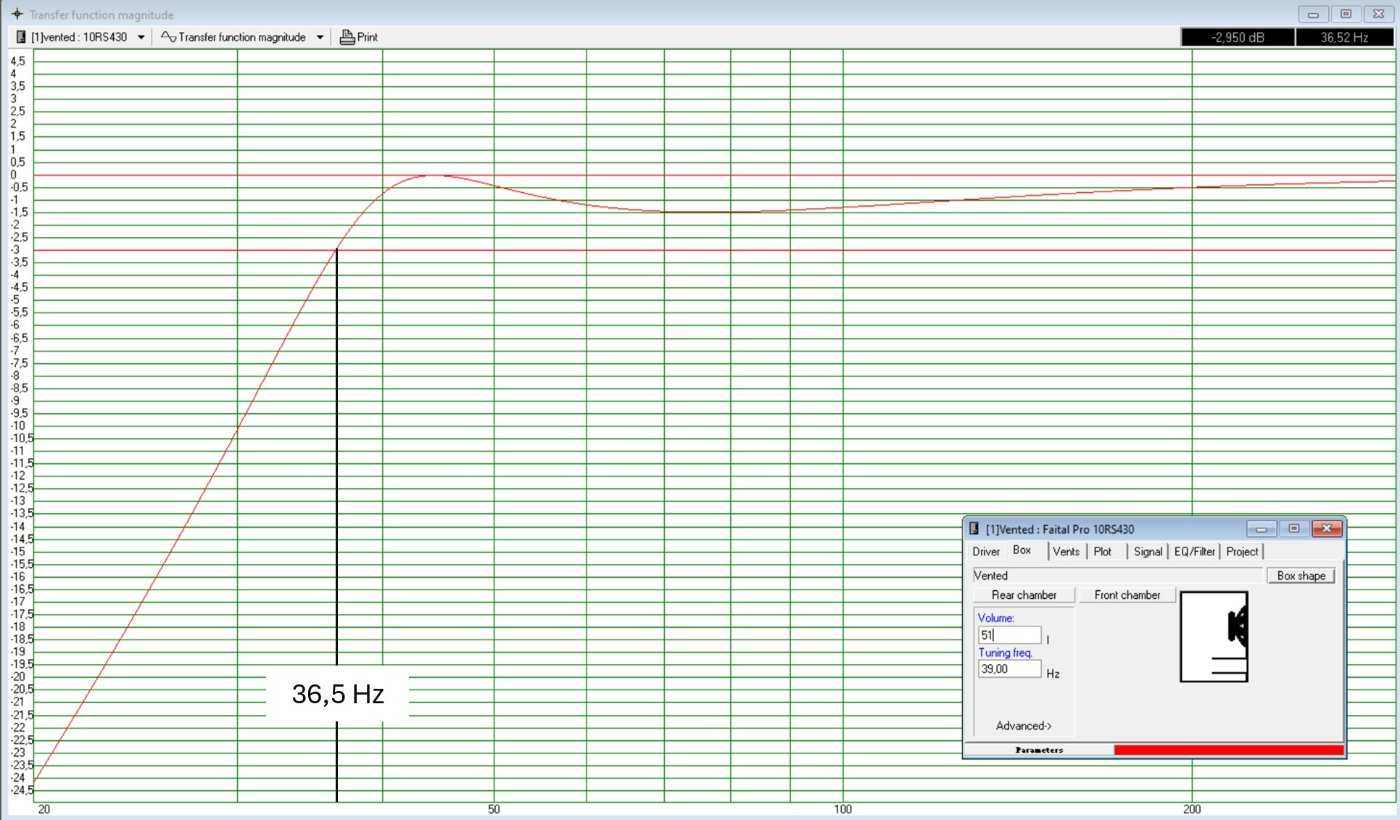
Task: Open the Vents tab
Action: (x=1066, y=551)
